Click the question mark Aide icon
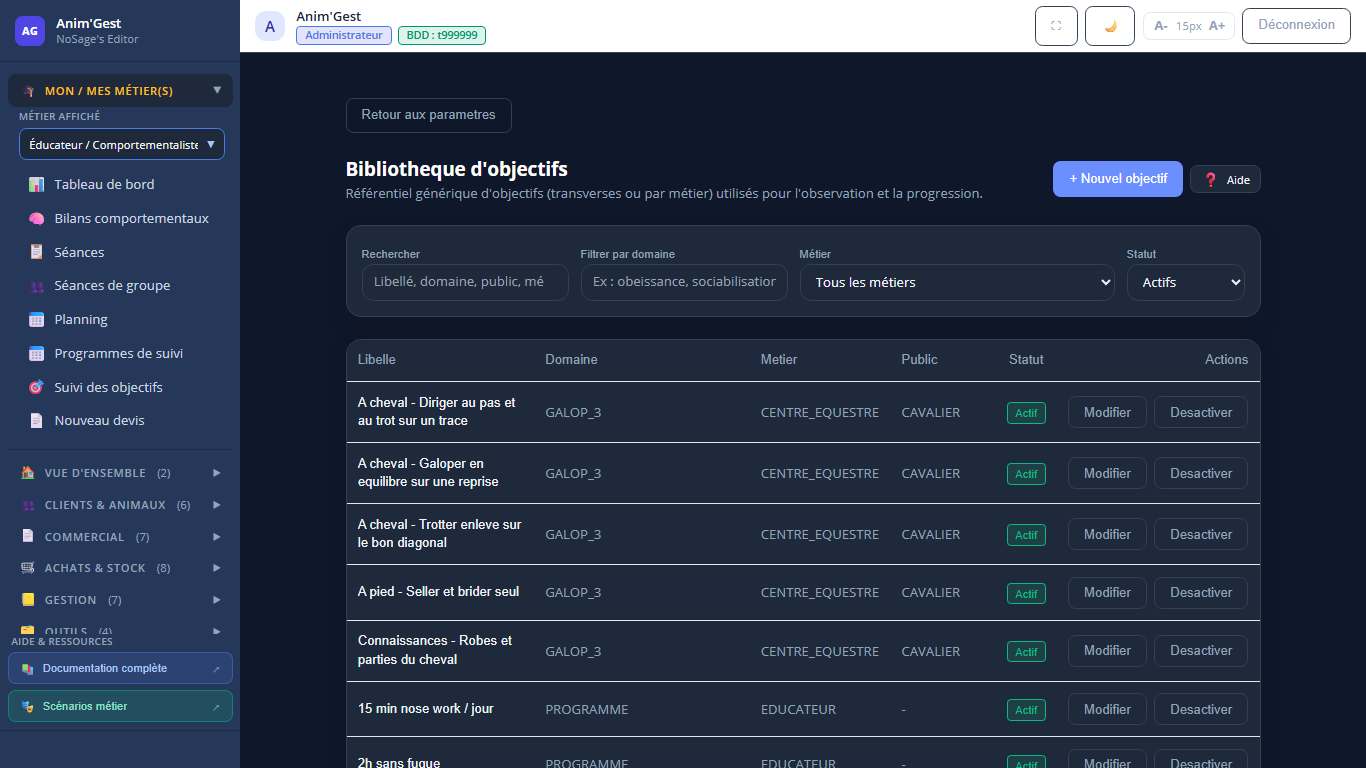The image size is (1366, 768). click(x=1210, y=180)
